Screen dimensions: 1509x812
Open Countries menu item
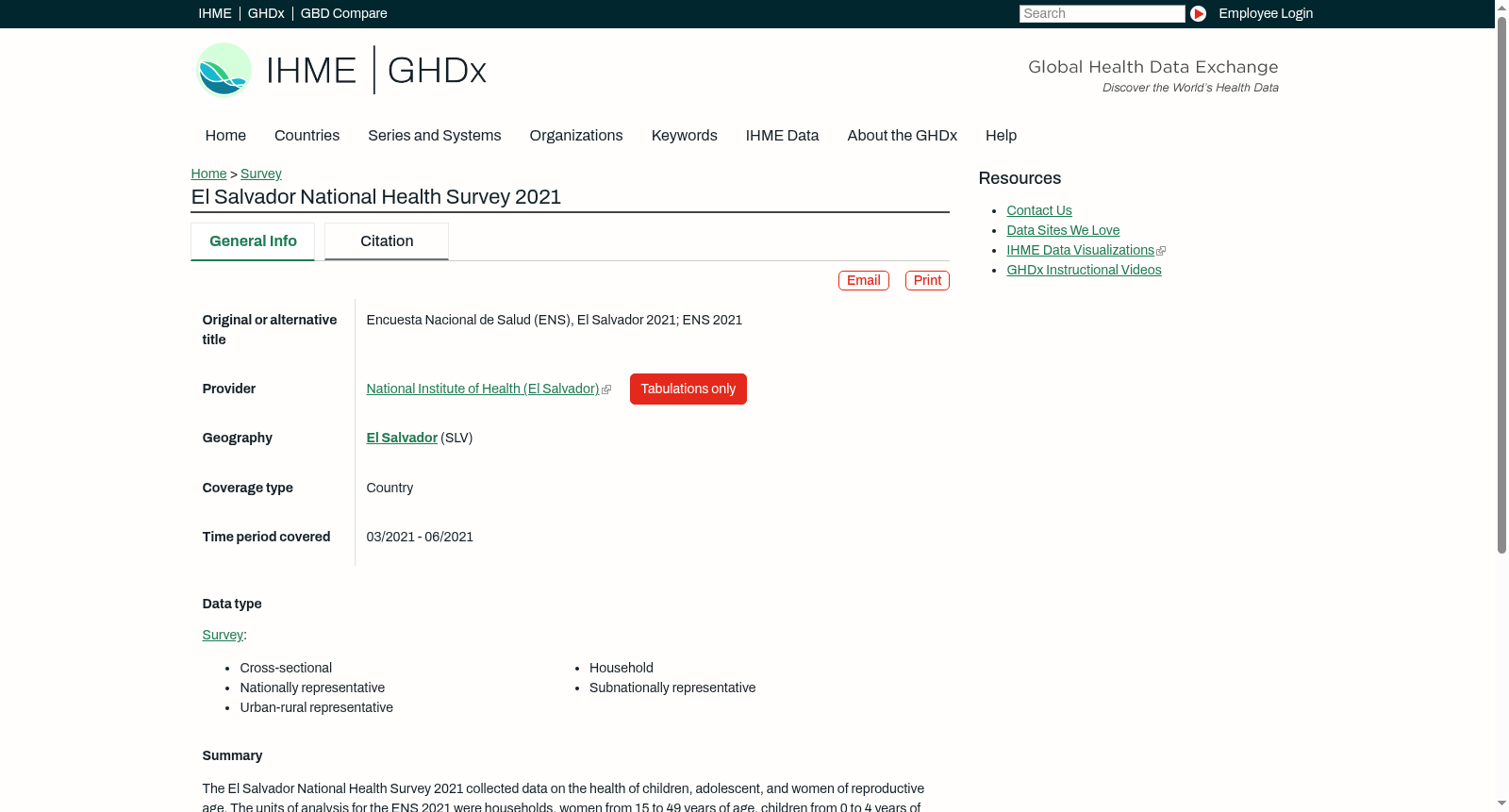(x=307, y=136)
